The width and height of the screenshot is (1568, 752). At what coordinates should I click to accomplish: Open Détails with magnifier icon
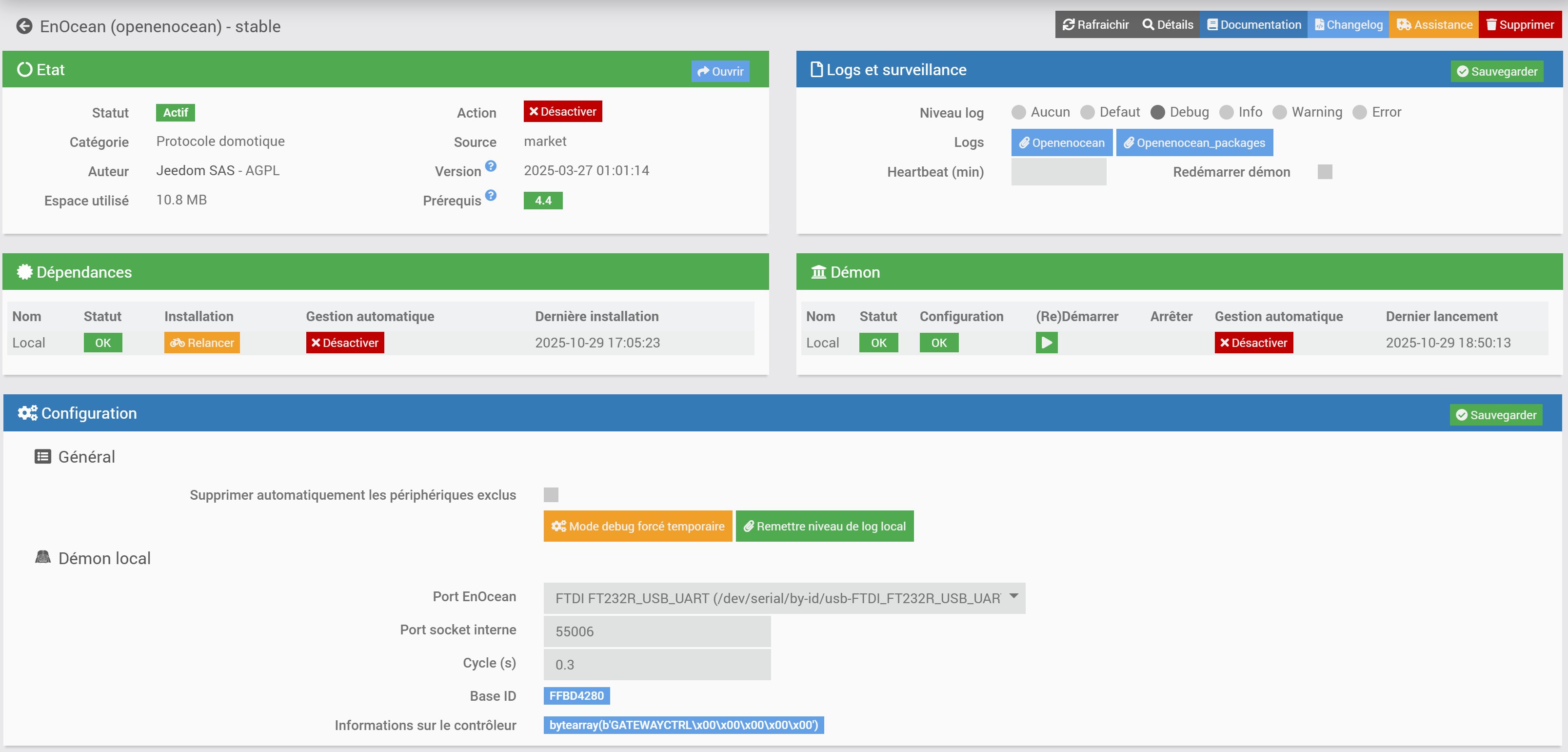coord(1168,25)
